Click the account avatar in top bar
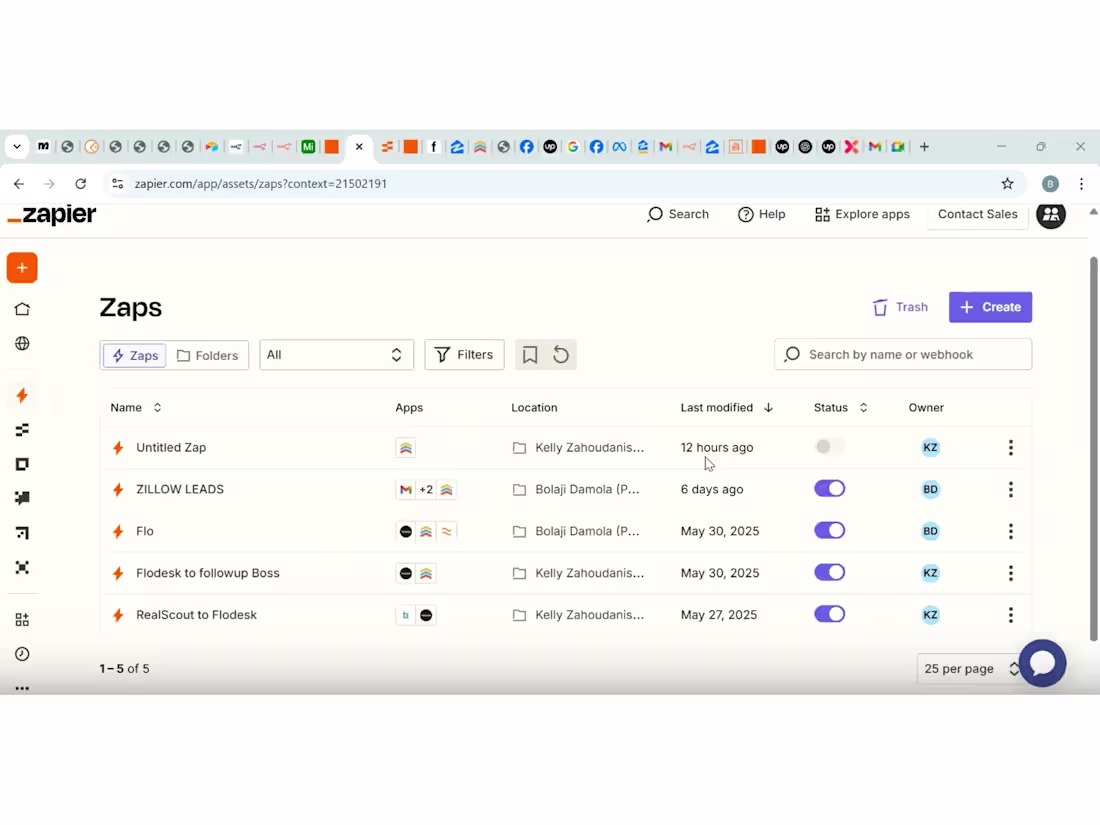Screen dimensions: 1100x825 [1051, 215]
